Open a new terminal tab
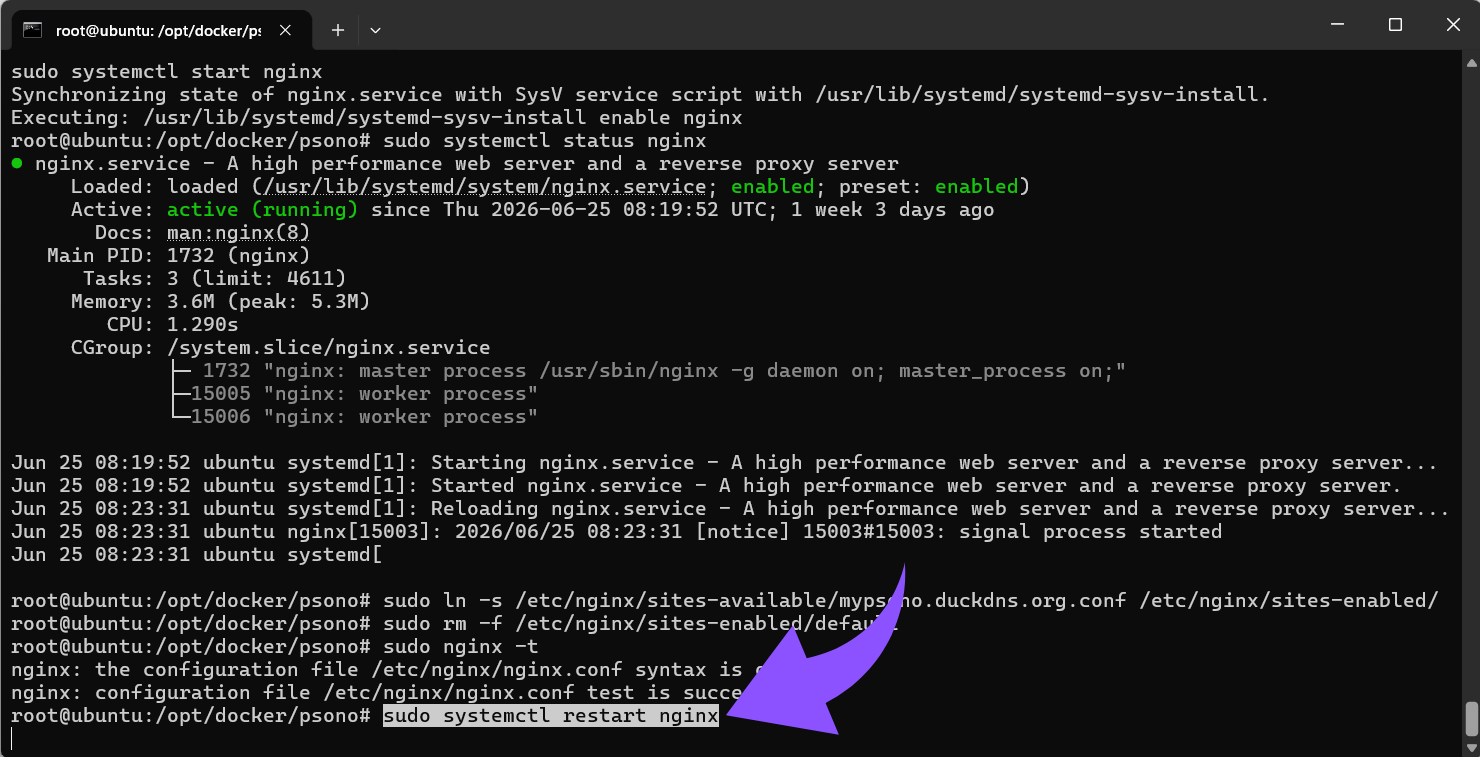This screenshot has width=1480, height=757. point(338,30)
